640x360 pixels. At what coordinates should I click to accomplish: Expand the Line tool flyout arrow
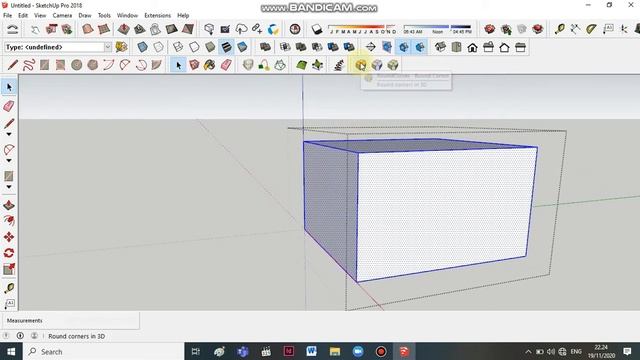click(x=9, y=134)
